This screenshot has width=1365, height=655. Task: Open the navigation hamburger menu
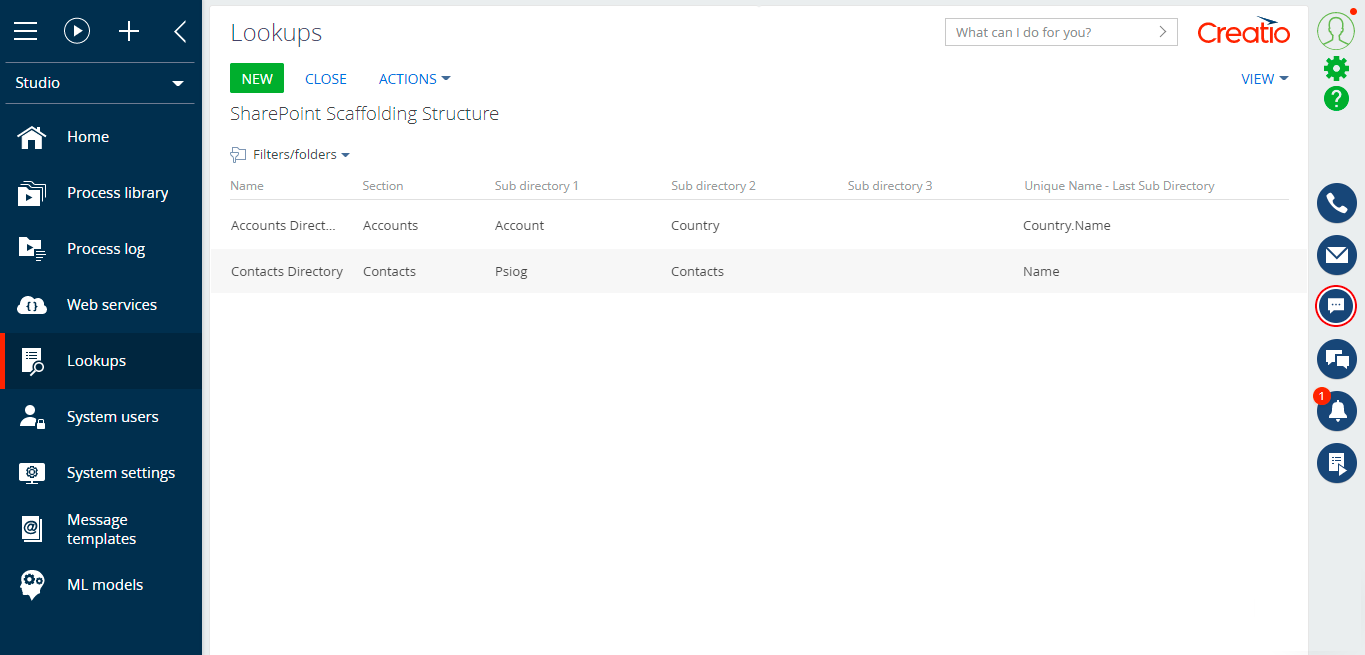(25, 31)
